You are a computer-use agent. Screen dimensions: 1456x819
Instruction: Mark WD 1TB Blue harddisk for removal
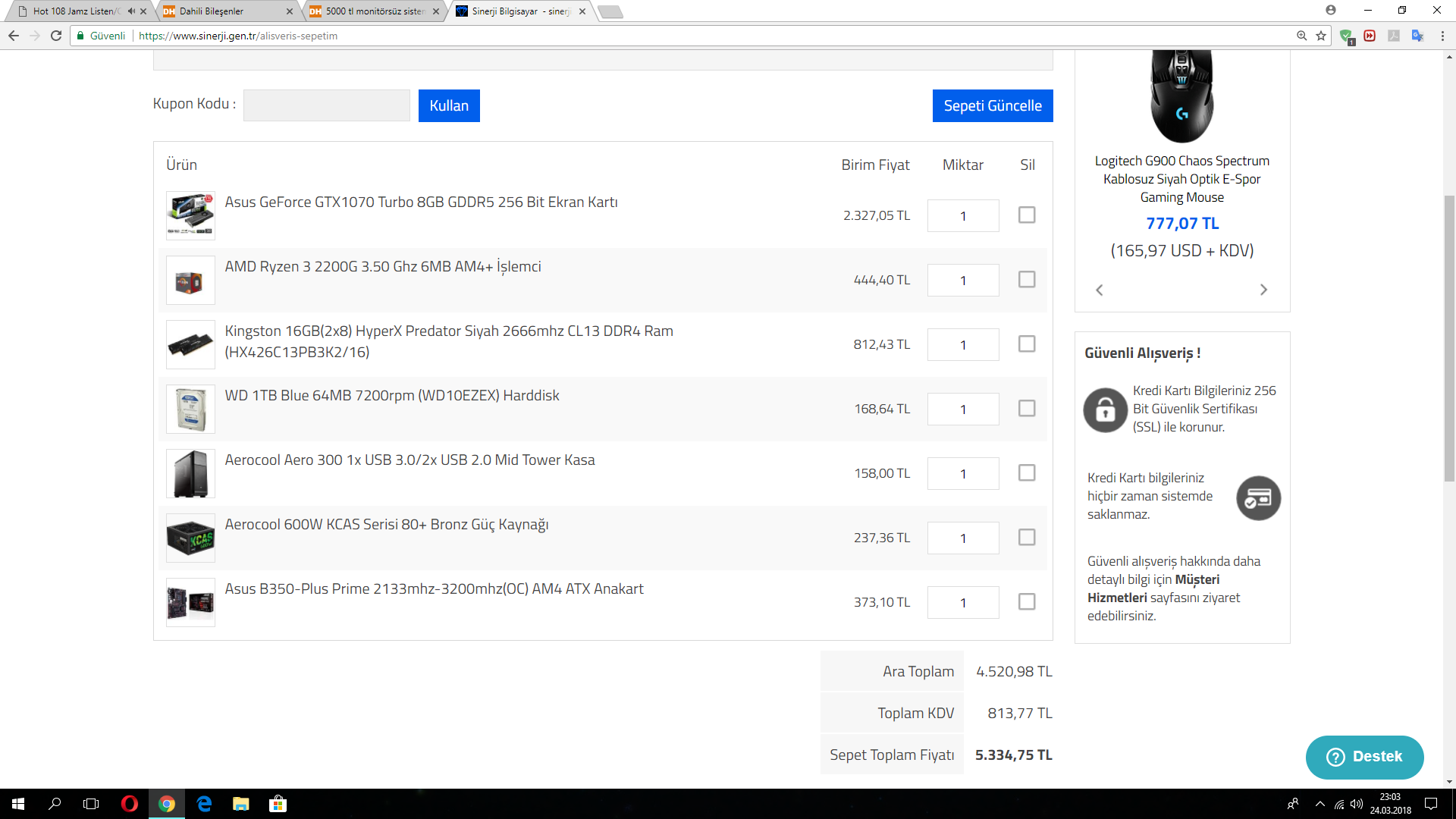point(1027,409)
